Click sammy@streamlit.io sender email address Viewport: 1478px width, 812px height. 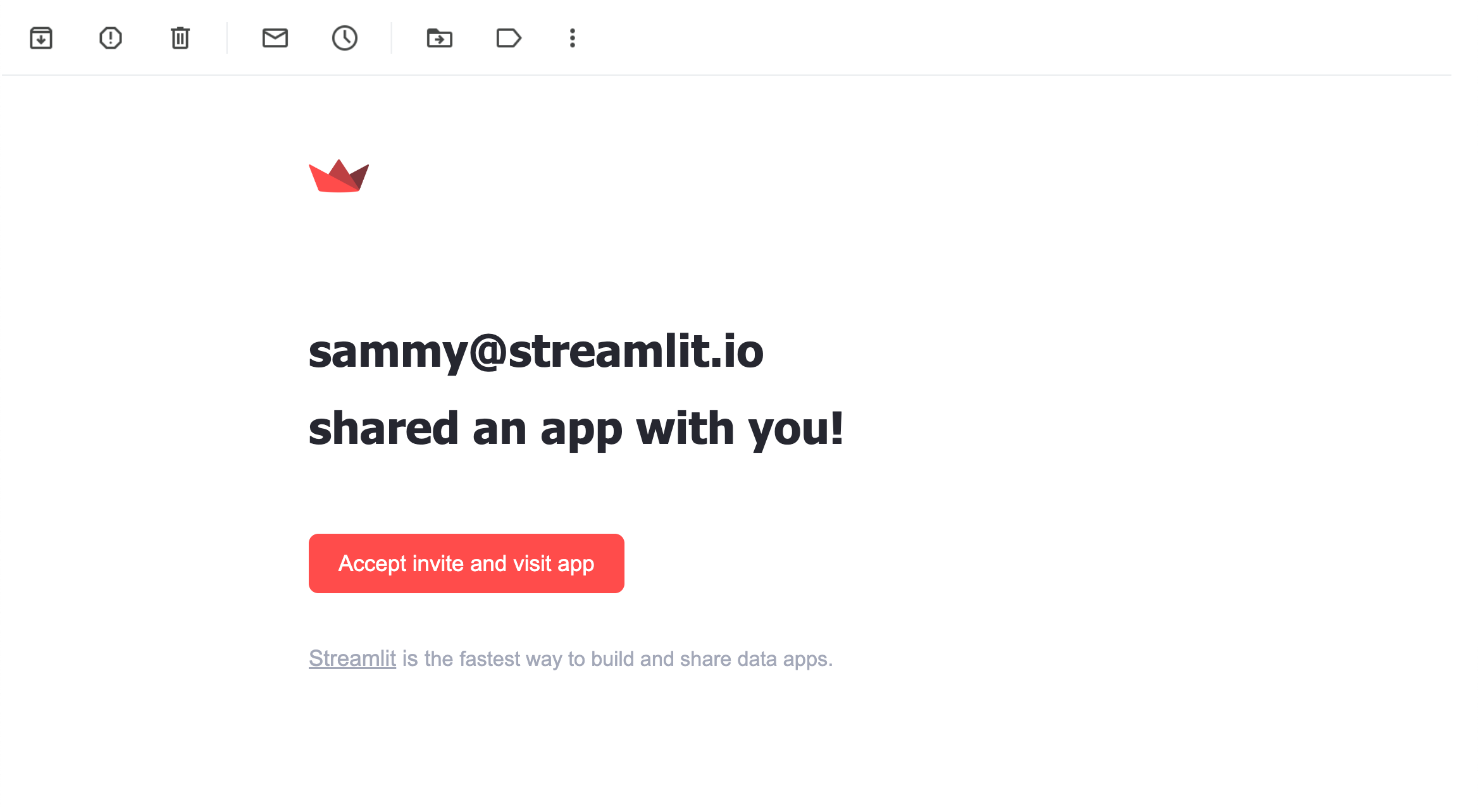536,350
